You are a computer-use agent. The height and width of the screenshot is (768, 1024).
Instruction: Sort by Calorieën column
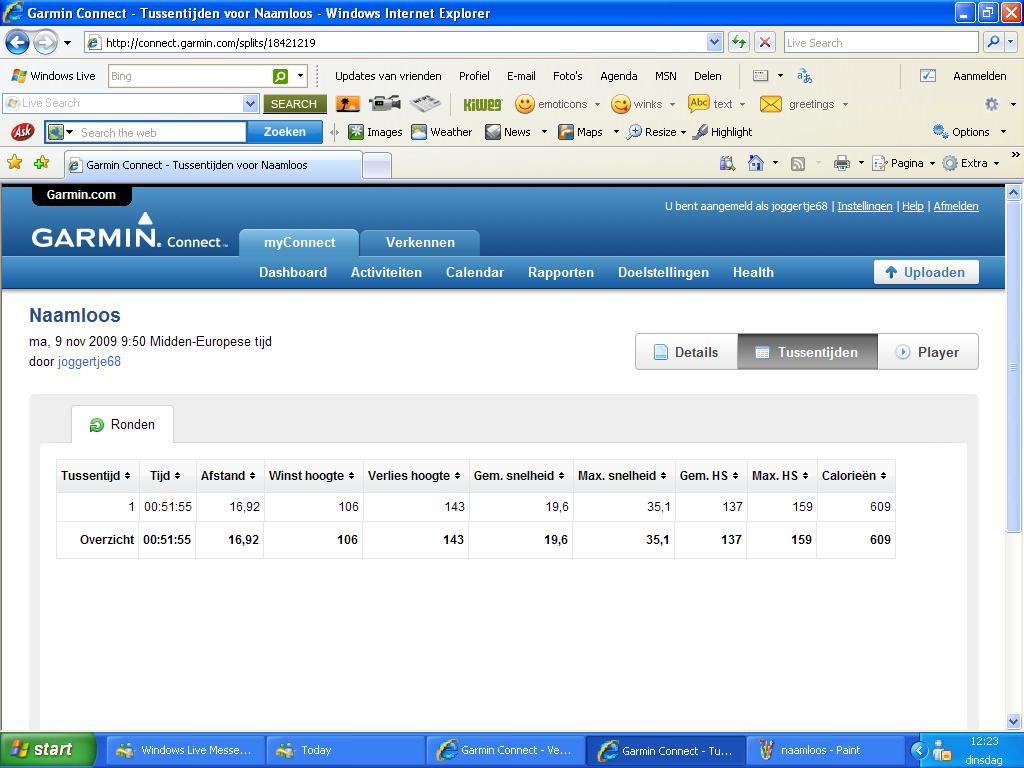854,476
